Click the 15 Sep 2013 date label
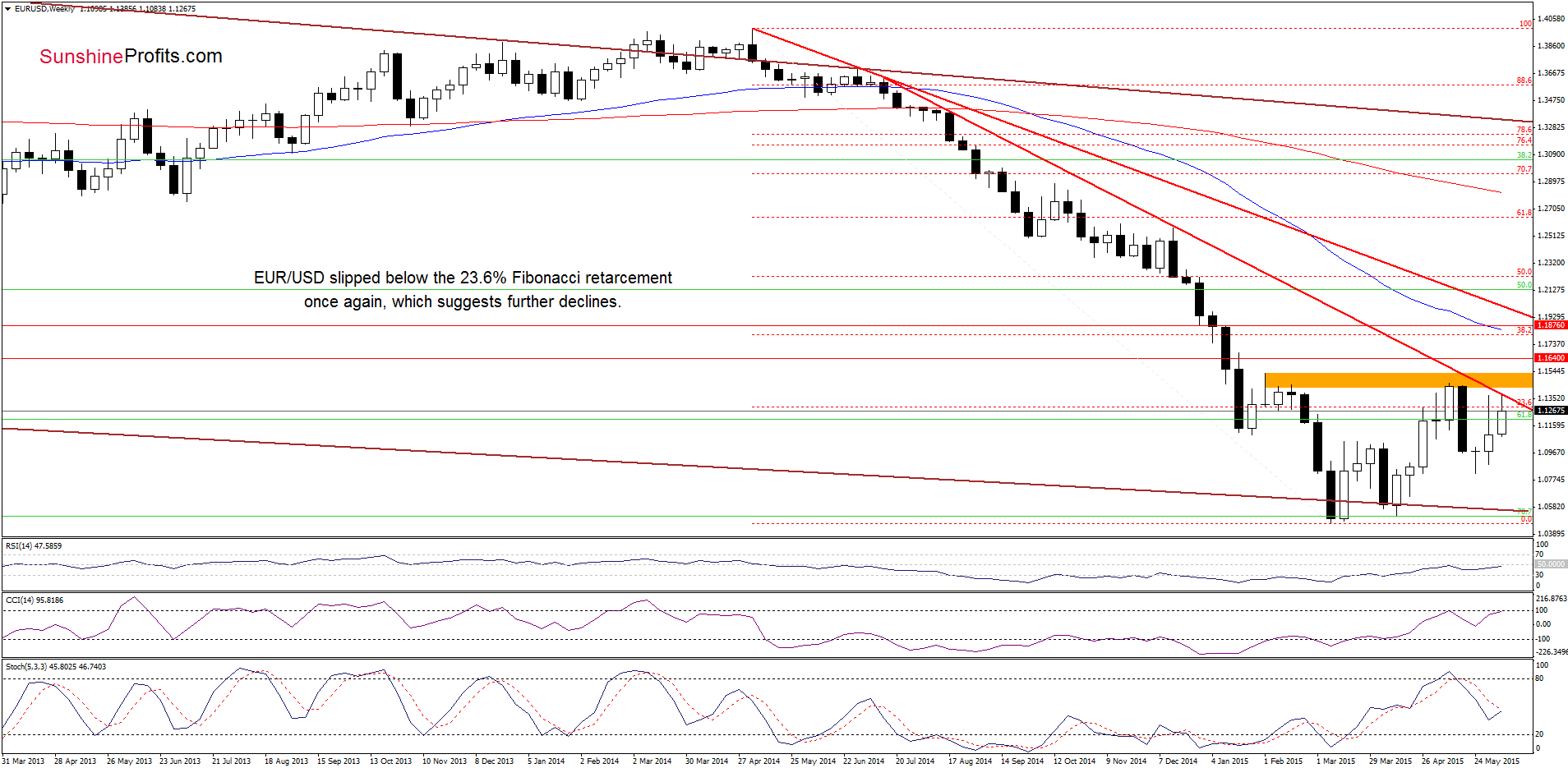Image resolution: width=1568 pixels, height=768 pixels. (339, 761)
